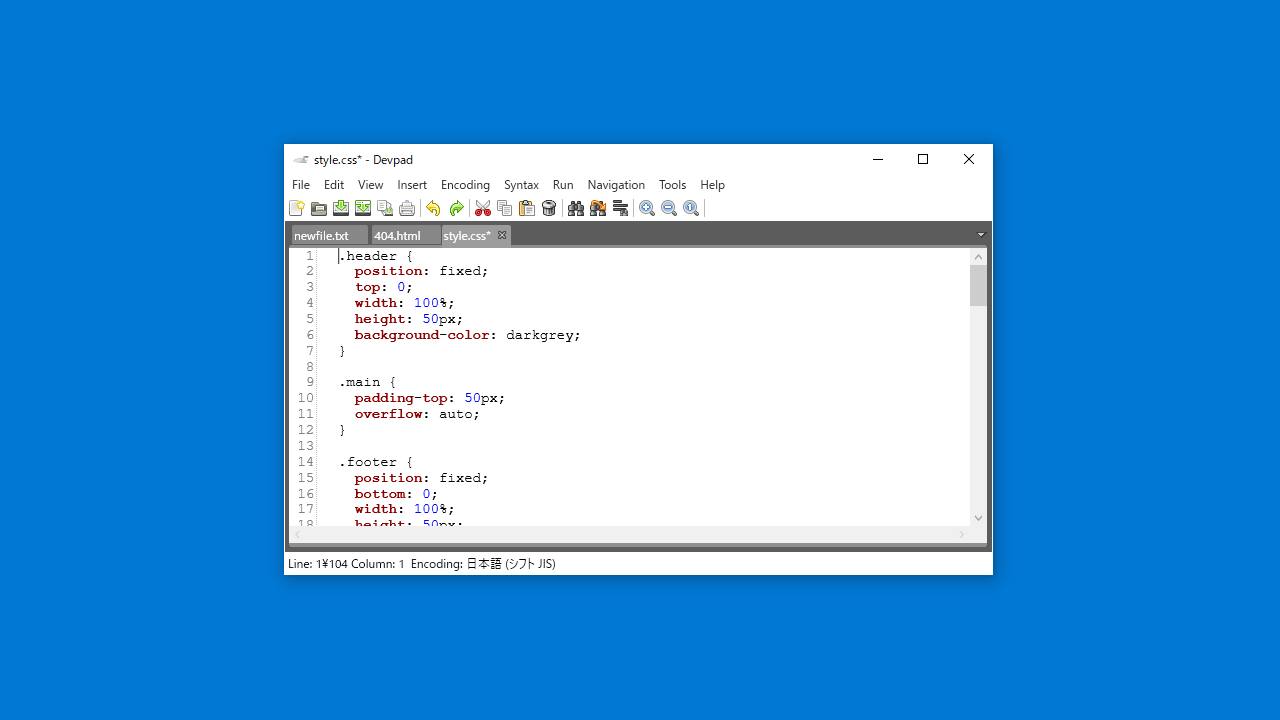
Task: Click the Paste clipboard icon
Action: pos(527,208)
